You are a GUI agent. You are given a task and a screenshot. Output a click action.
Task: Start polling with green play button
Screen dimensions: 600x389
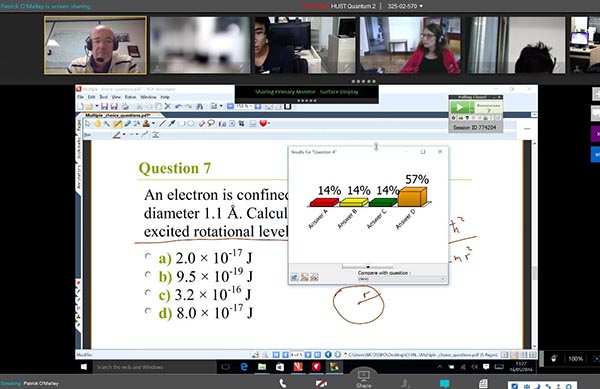coord(460,107)
